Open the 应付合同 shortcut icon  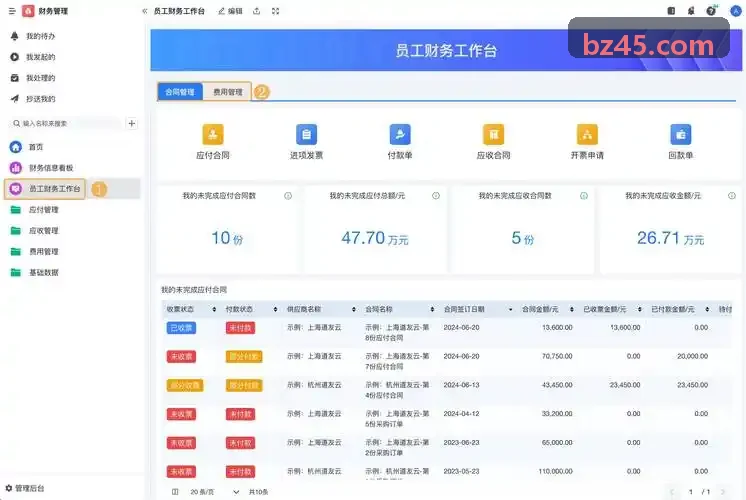pos(213,135)
